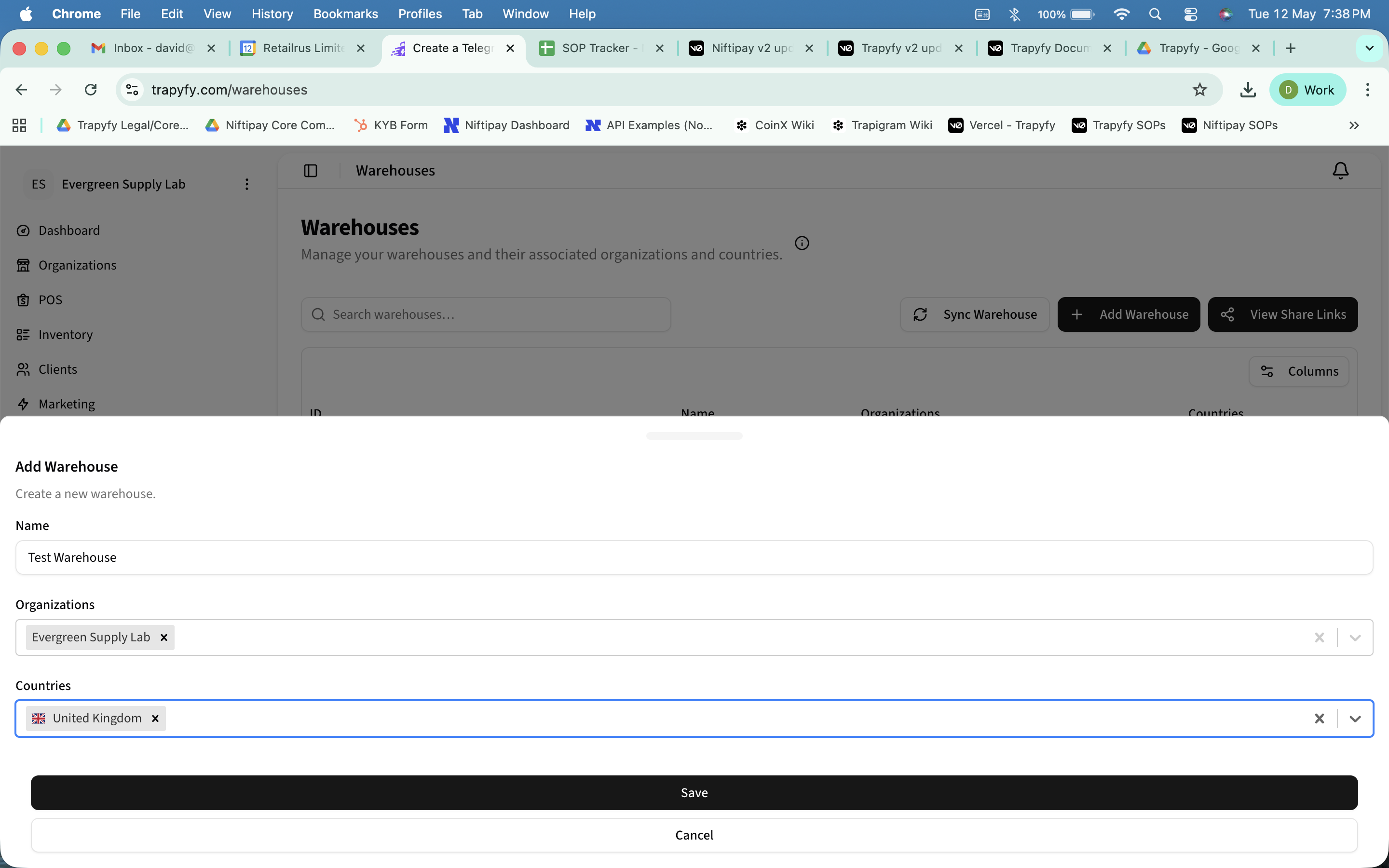Open Spotlight search in menu bar
Screen dimensions: 1389x868
[x=1156, y=14]
